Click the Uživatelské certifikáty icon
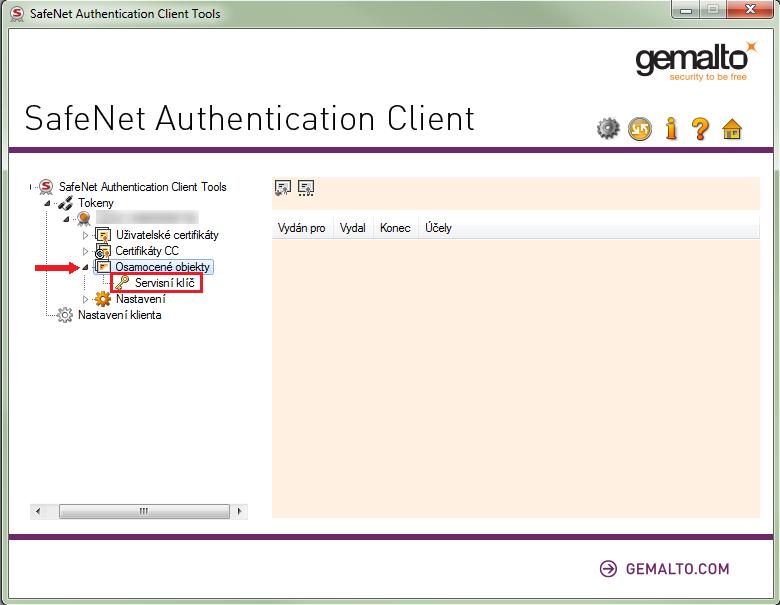The image size is (780, 605). tap(103, 234)
